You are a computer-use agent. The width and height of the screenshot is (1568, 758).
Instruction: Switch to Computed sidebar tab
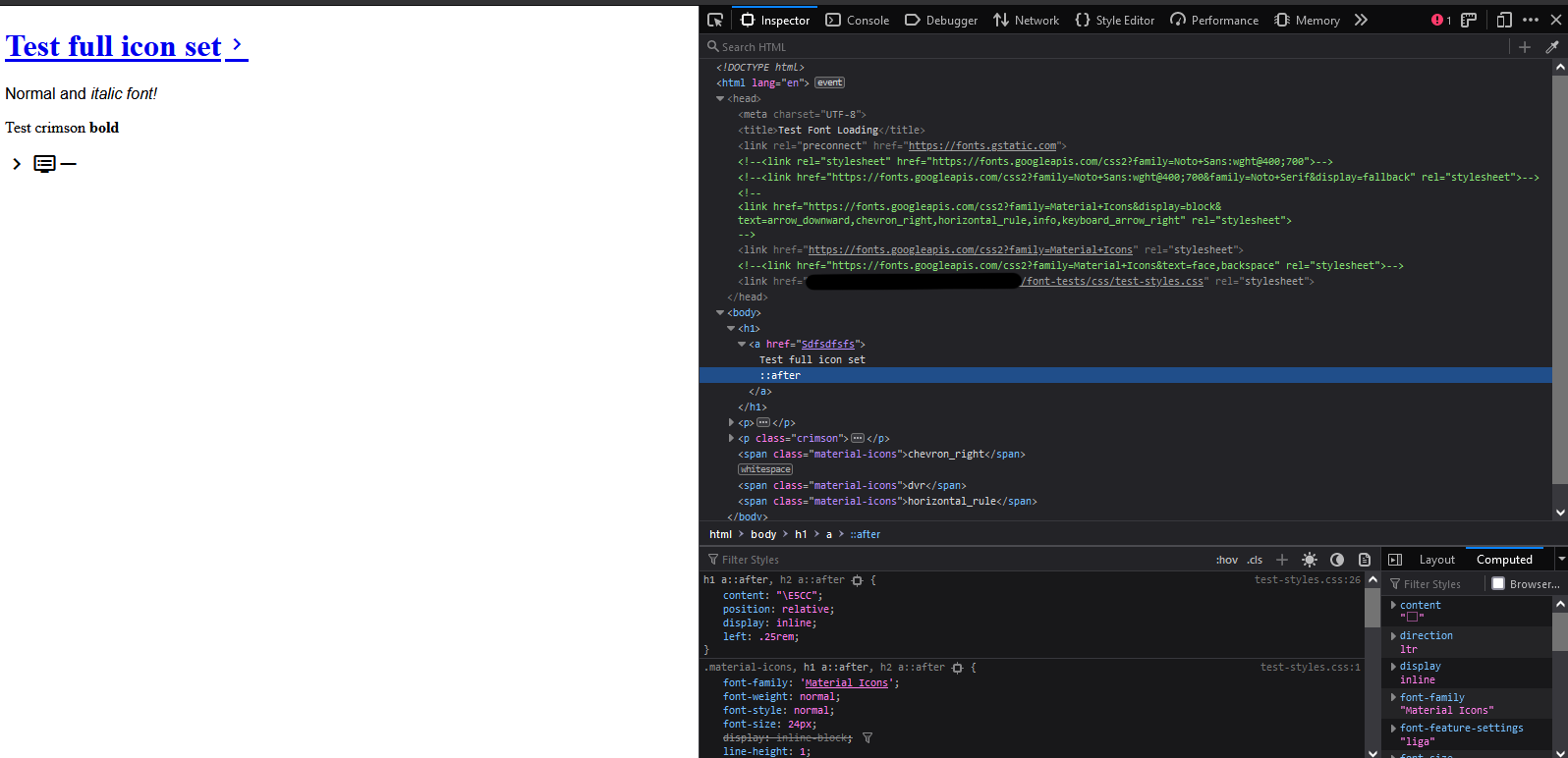coord(1504,560)
